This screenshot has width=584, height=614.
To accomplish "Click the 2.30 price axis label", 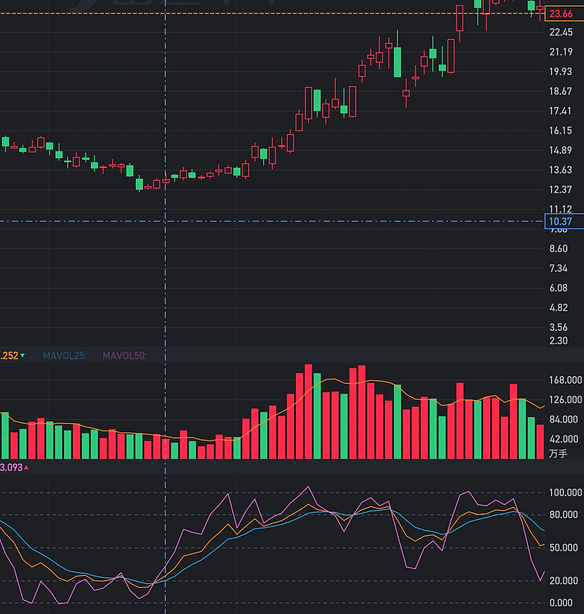I will click(x=559, y=341).
